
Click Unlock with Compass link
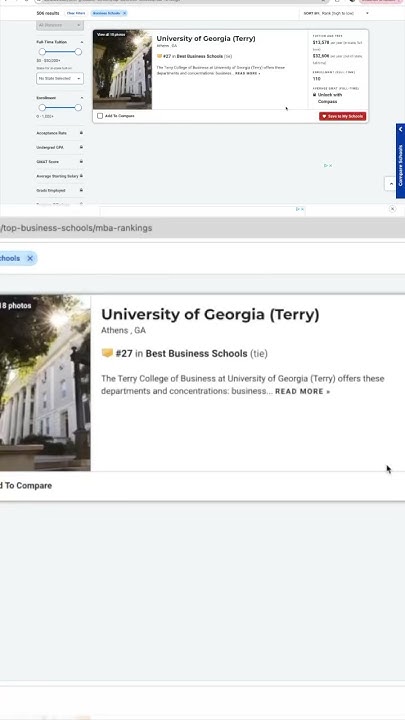(330, 98)
